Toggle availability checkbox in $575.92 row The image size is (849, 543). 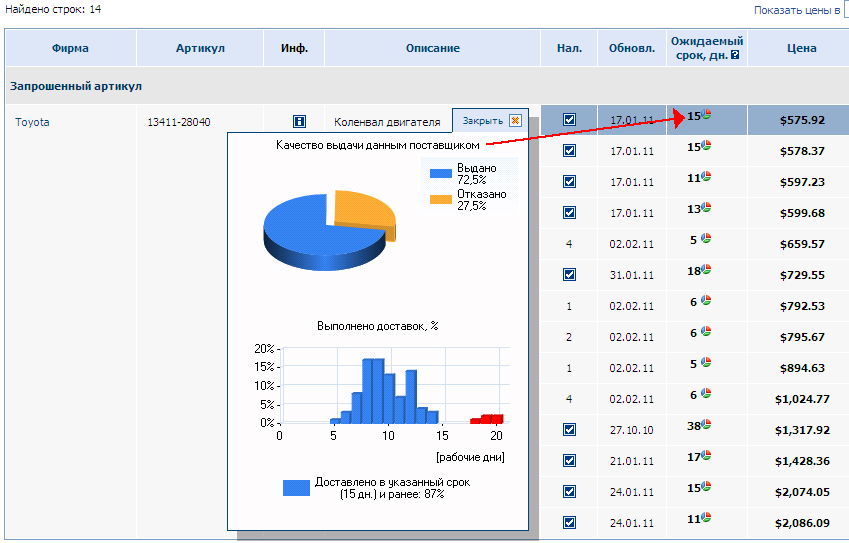(x=569, y=119)
